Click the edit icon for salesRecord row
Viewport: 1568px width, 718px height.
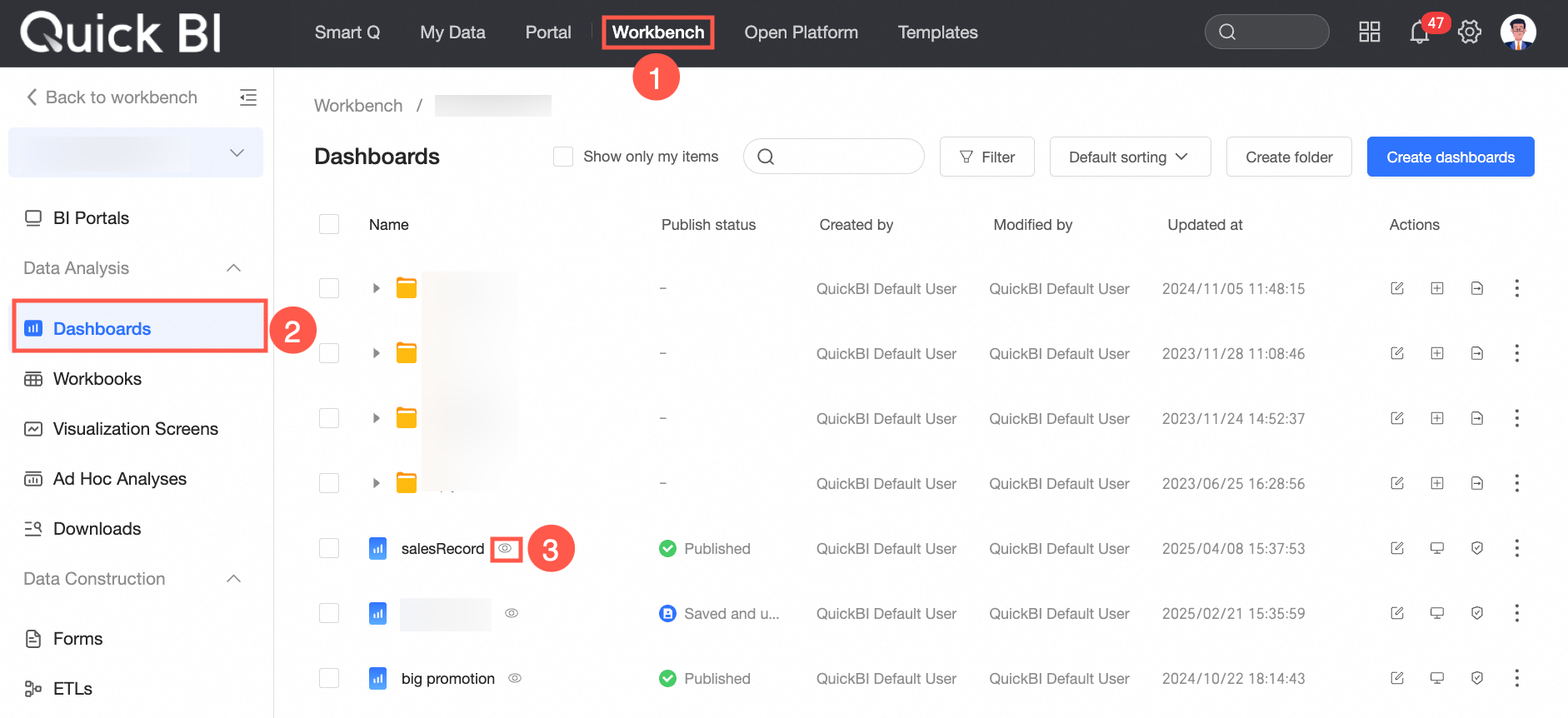click(x=1397, y=548)
